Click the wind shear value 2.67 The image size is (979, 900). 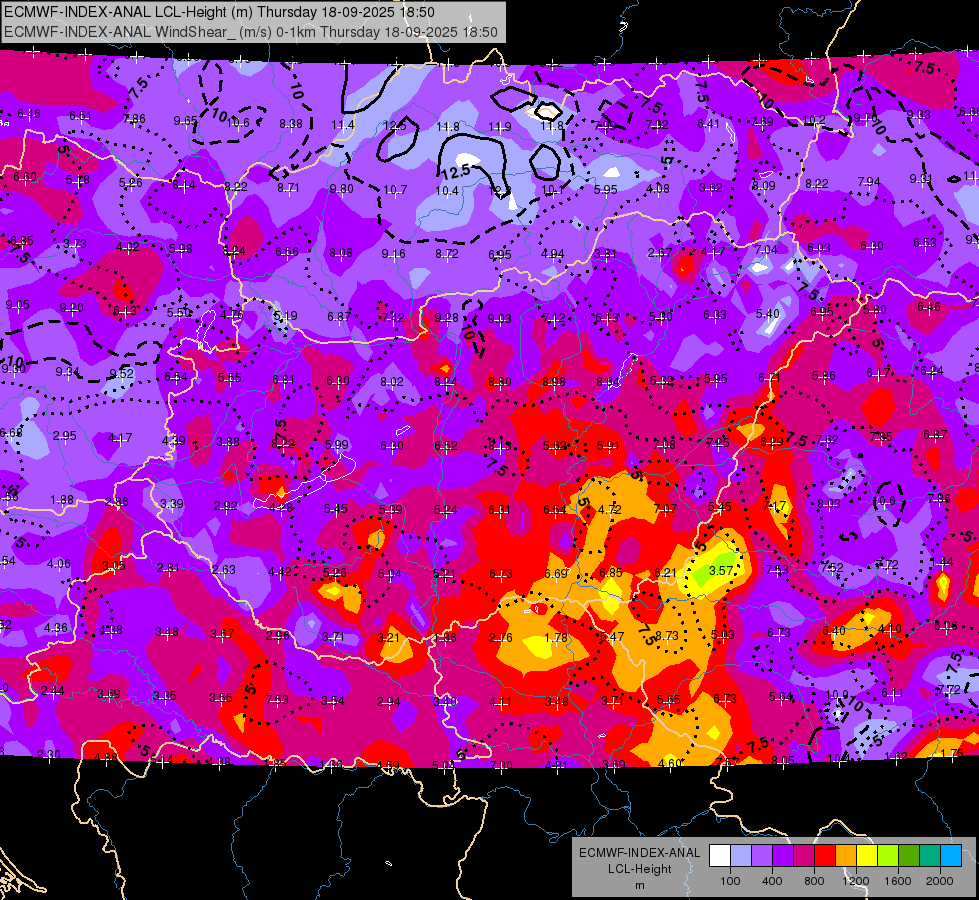(x=660, y=252)
